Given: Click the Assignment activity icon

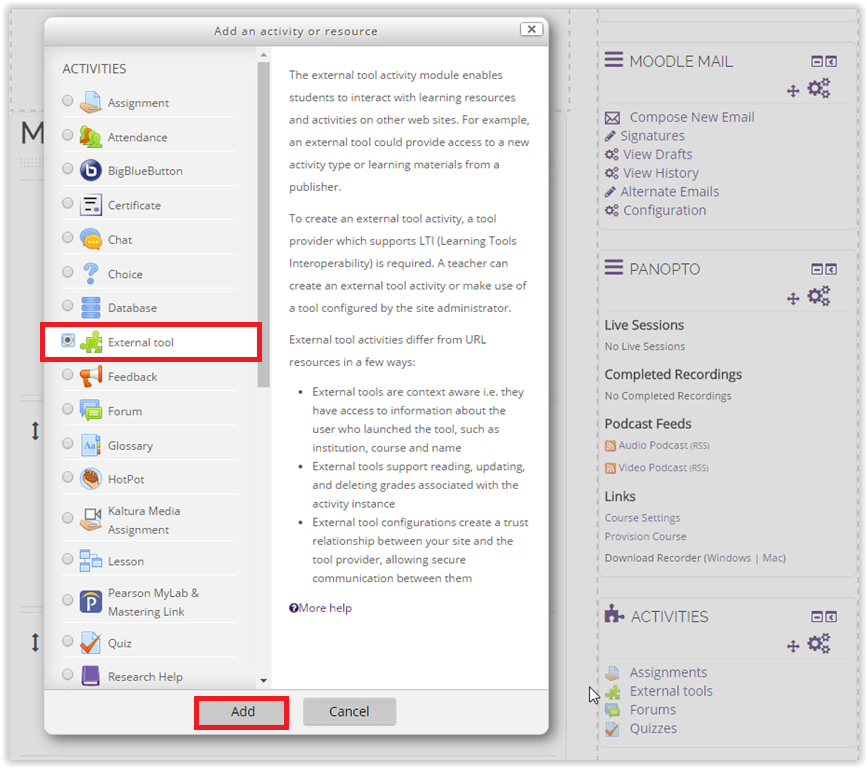Looking at the screenshot, I should coord(91,102).
